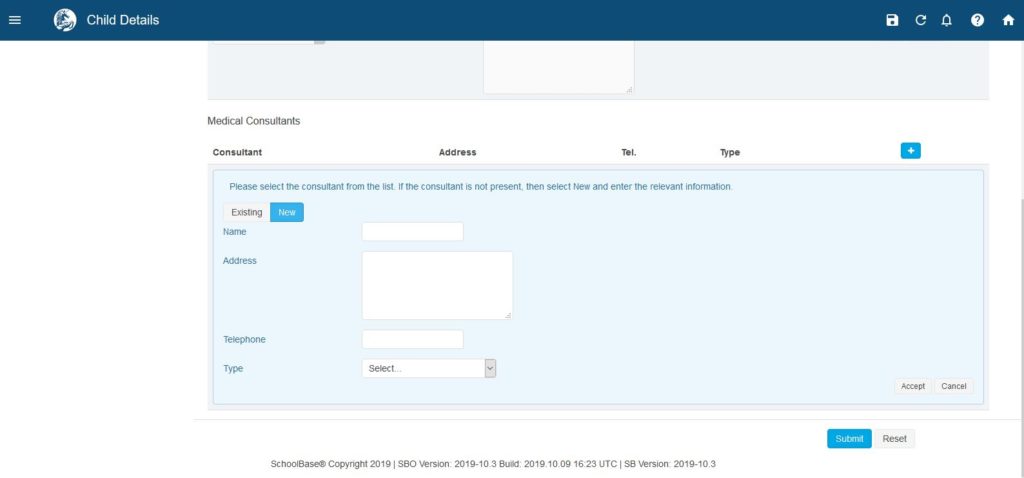This screenshot has height=478, width=1024.
Task: Click the SchoolBase logo icon
Action: click(x=65, y=20)
